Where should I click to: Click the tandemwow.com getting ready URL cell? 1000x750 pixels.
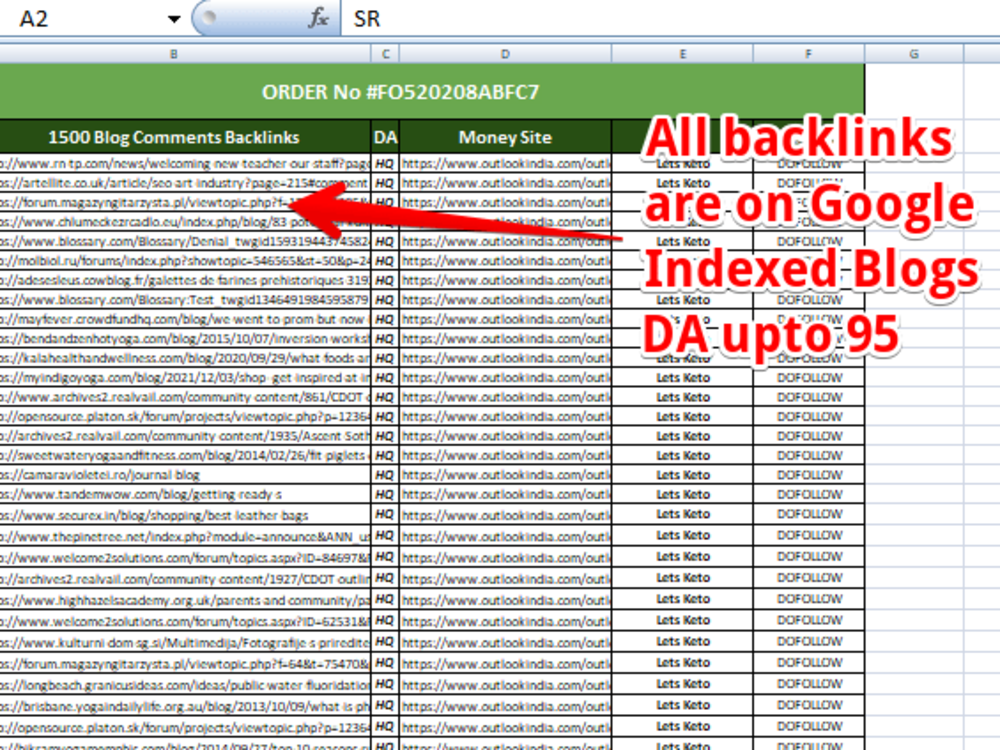pyautogui.click(x=185, y=494)
